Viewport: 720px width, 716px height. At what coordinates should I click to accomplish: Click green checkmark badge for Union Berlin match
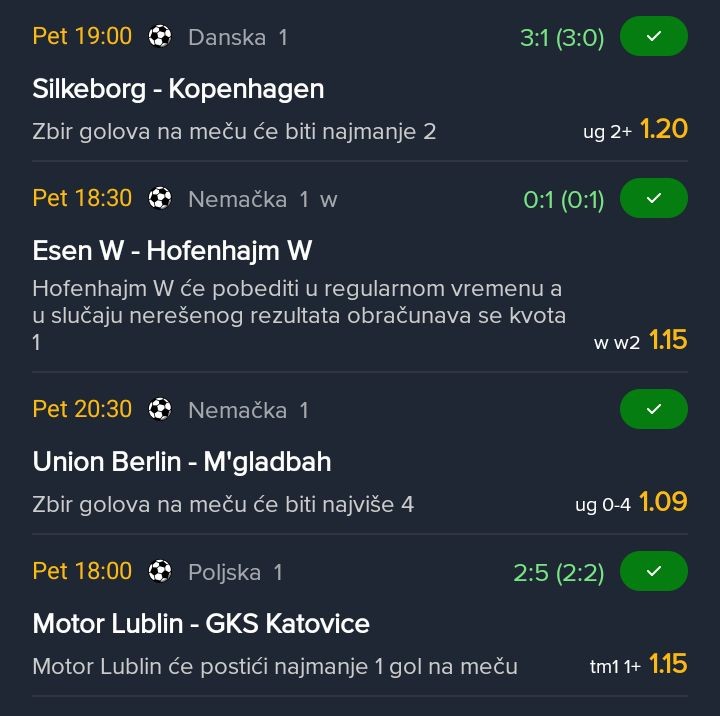tap(654, 409)
